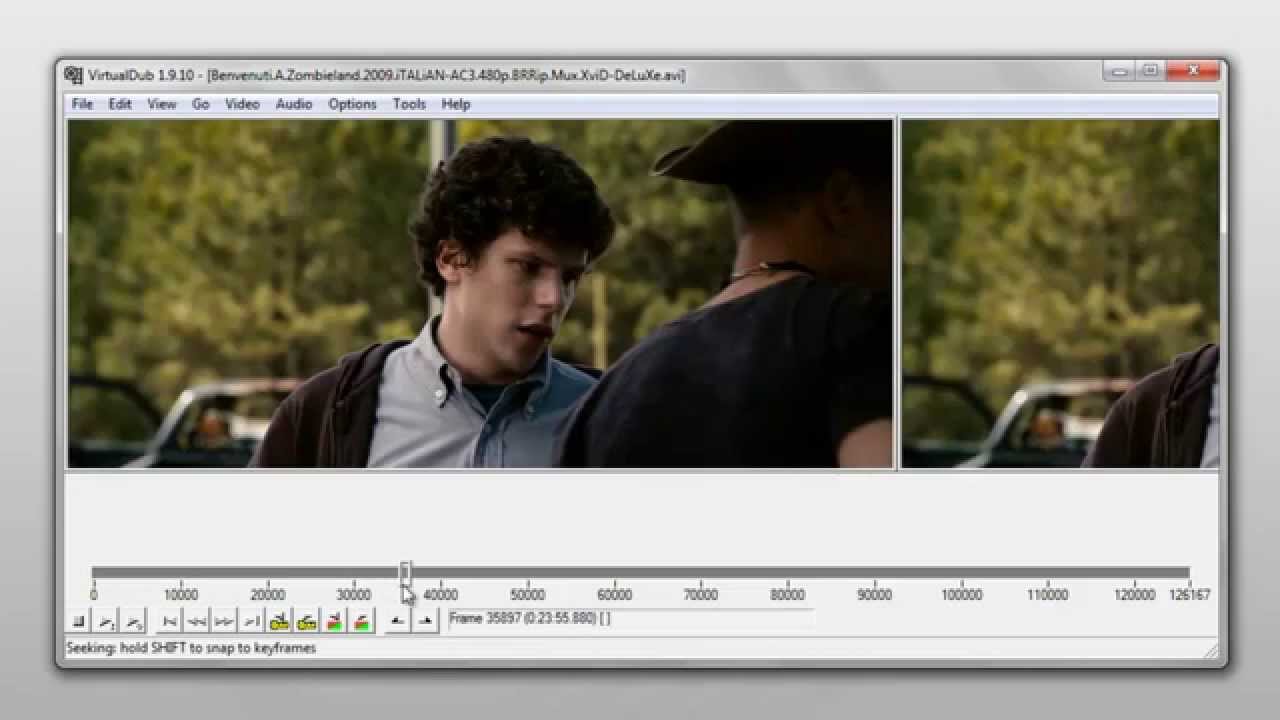Open the Video menu
The height and width of the screenshot is (720, 1280).
coord(242,104)
